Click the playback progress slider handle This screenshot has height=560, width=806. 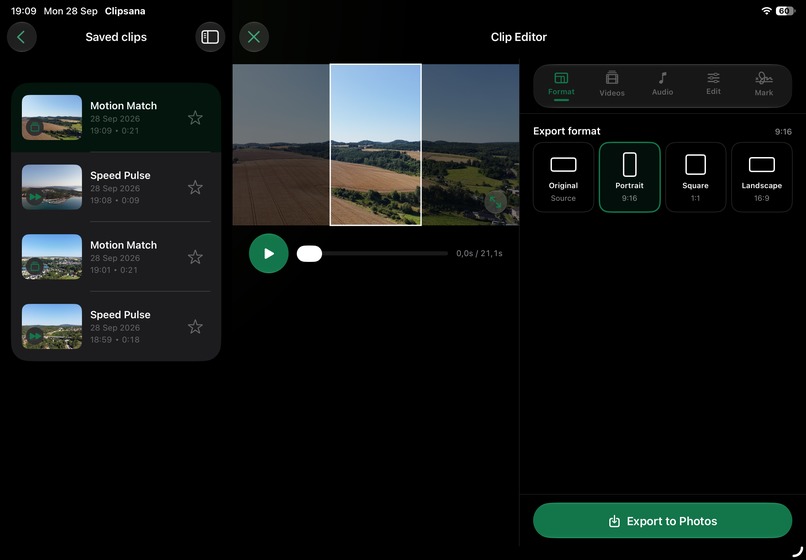[309, 254]
